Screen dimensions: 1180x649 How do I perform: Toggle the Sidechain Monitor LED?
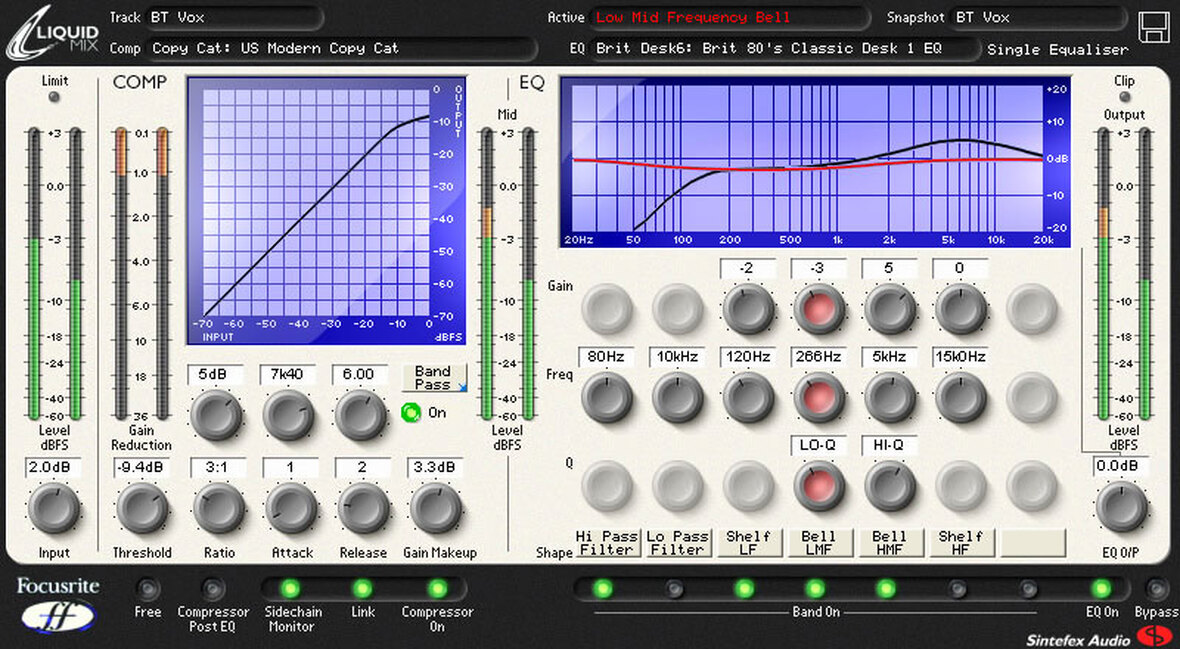pos(289,589)
